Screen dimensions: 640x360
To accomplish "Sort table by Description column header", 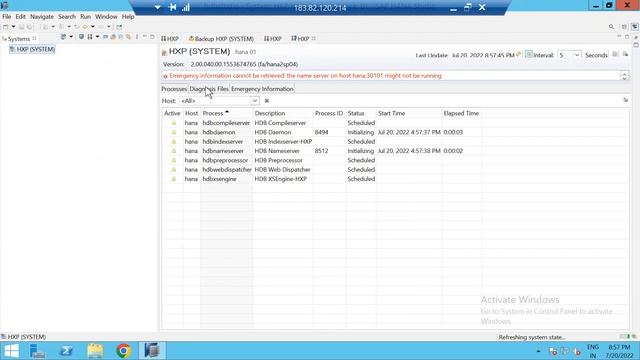I will click(282, 113).
